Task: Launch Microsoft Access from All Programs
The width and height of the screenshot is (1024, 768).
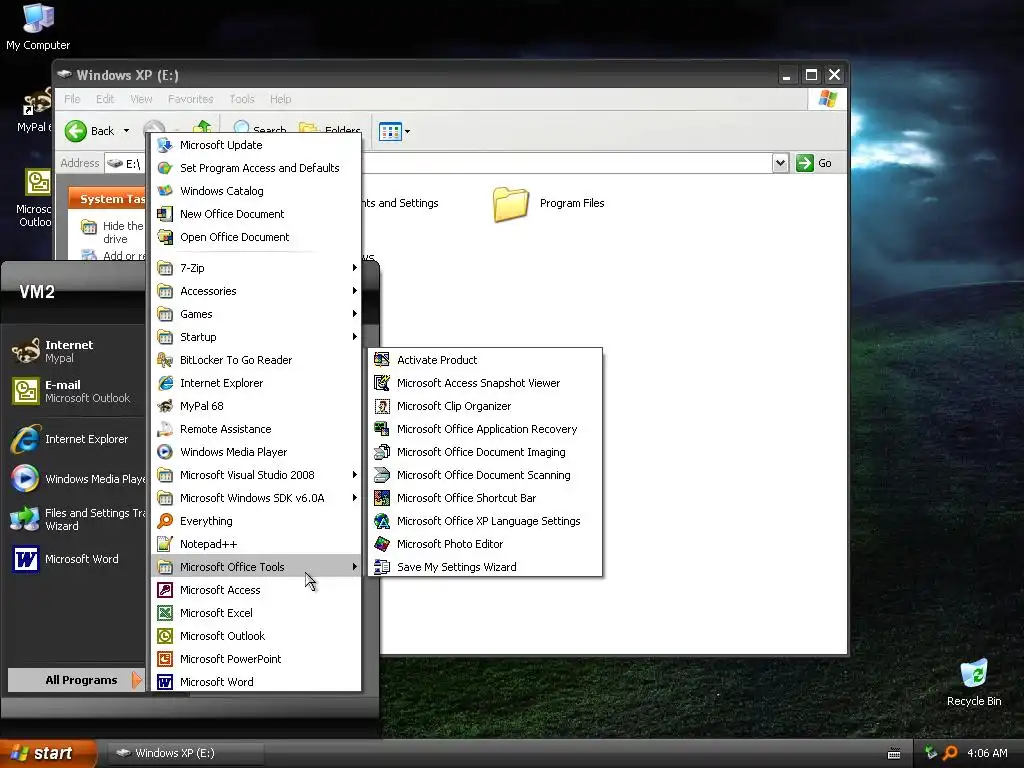Action: click(257, 590)
